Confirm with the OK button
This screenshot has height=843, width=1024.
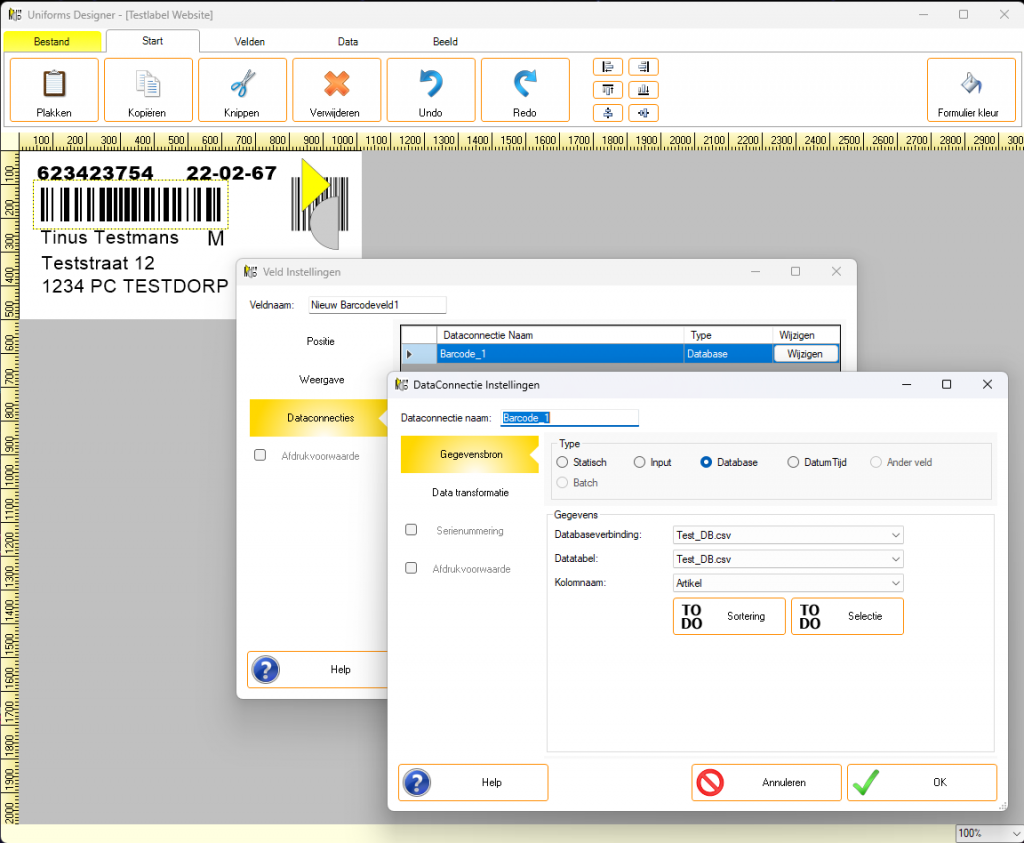click(x=922, y=782)
